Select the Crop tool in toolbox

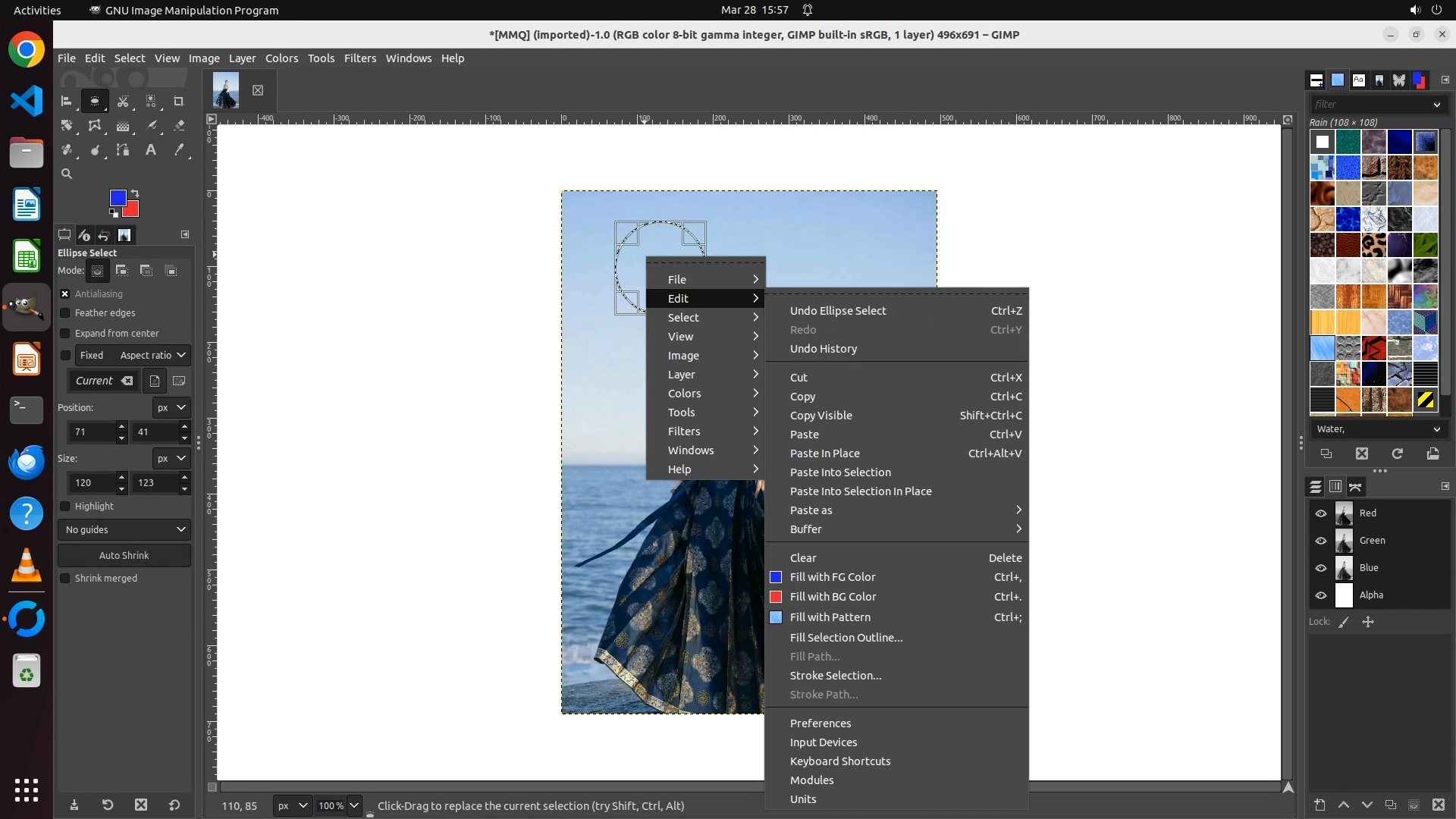pos(179,101)
